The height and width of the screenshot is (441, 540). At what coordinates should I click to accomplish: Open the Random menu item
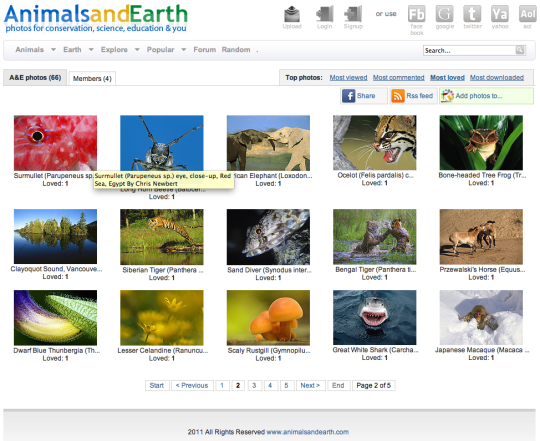pyautogui.click(x=236, y=50)
